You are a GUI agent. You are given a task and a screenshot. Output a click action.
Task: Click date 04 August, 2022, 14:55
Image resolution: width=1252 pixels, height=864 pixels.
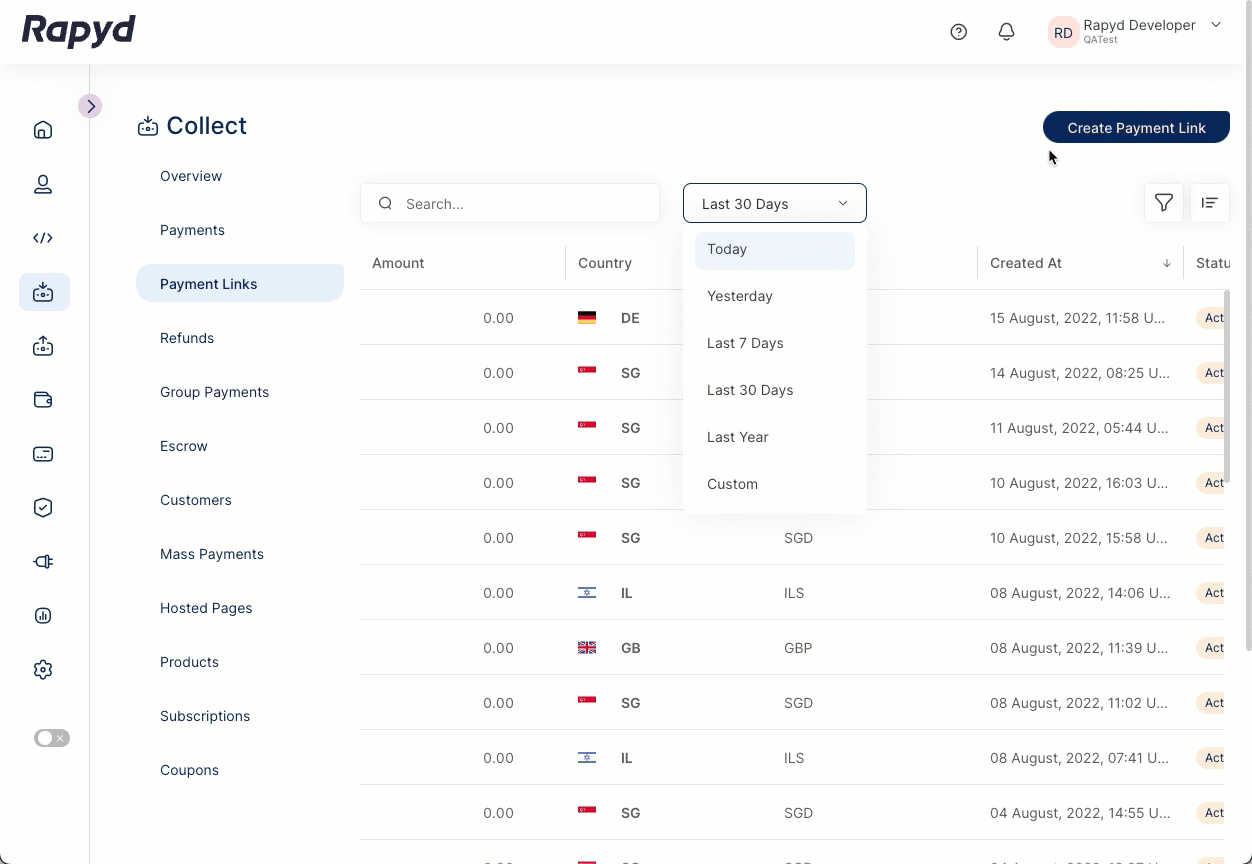point(1079,813)
